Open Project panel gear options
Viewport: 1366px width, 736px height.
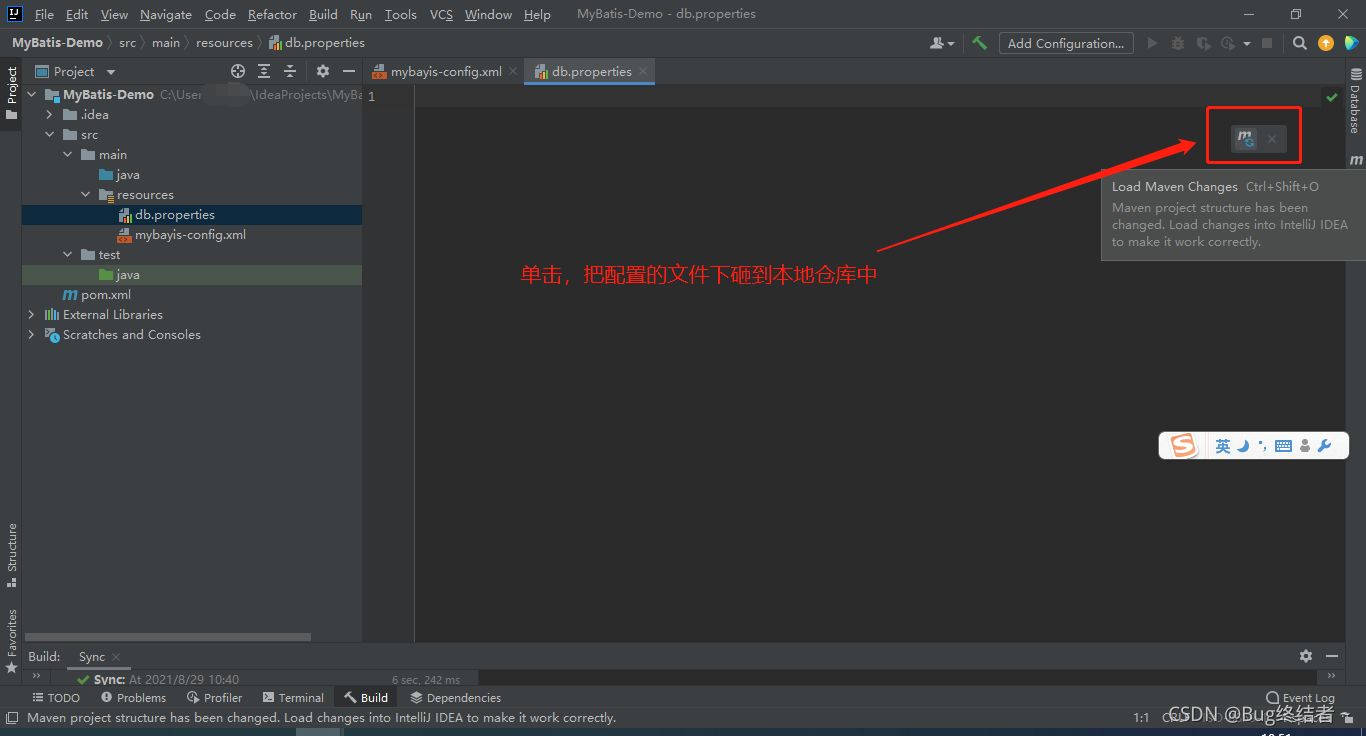[323, 71]
